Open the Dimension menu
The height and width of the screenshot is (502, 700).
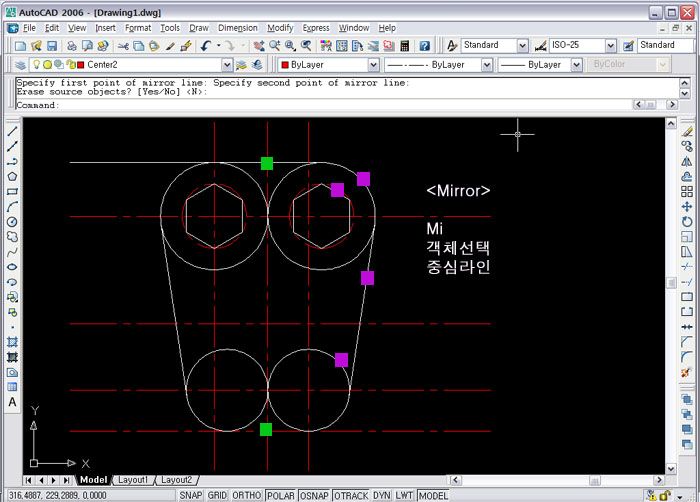tap(238, 28)
